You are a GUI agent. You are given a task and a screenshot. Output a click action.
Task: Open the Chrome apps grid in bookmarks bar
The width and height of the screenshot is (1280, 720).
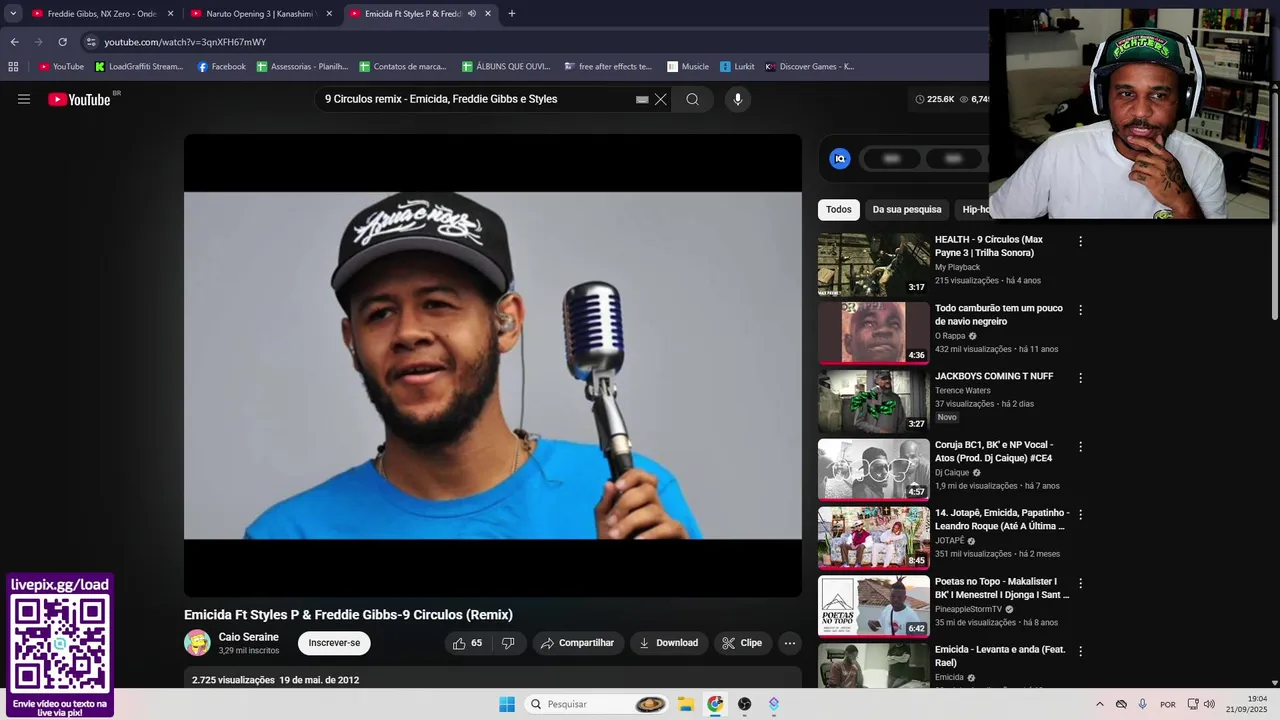pos(13,67)
